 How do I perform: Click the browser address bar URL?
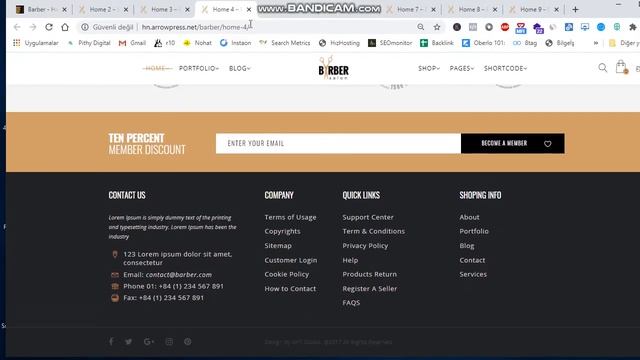(195, 27)
